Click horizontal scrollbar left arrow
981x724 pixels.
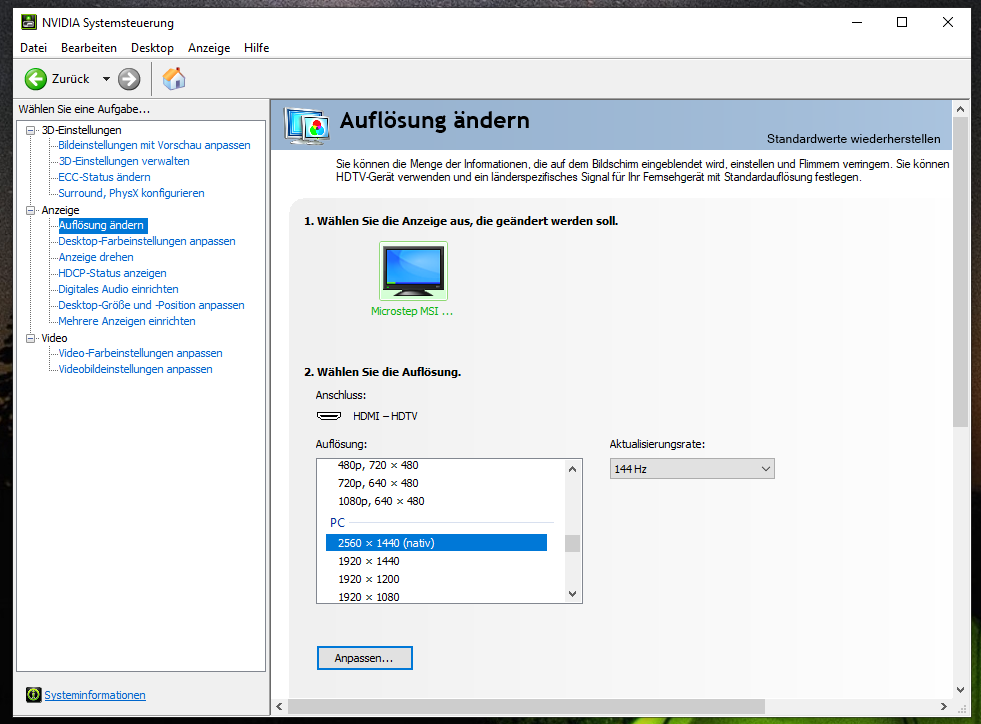pyautogui.click(x=279, y=706)
